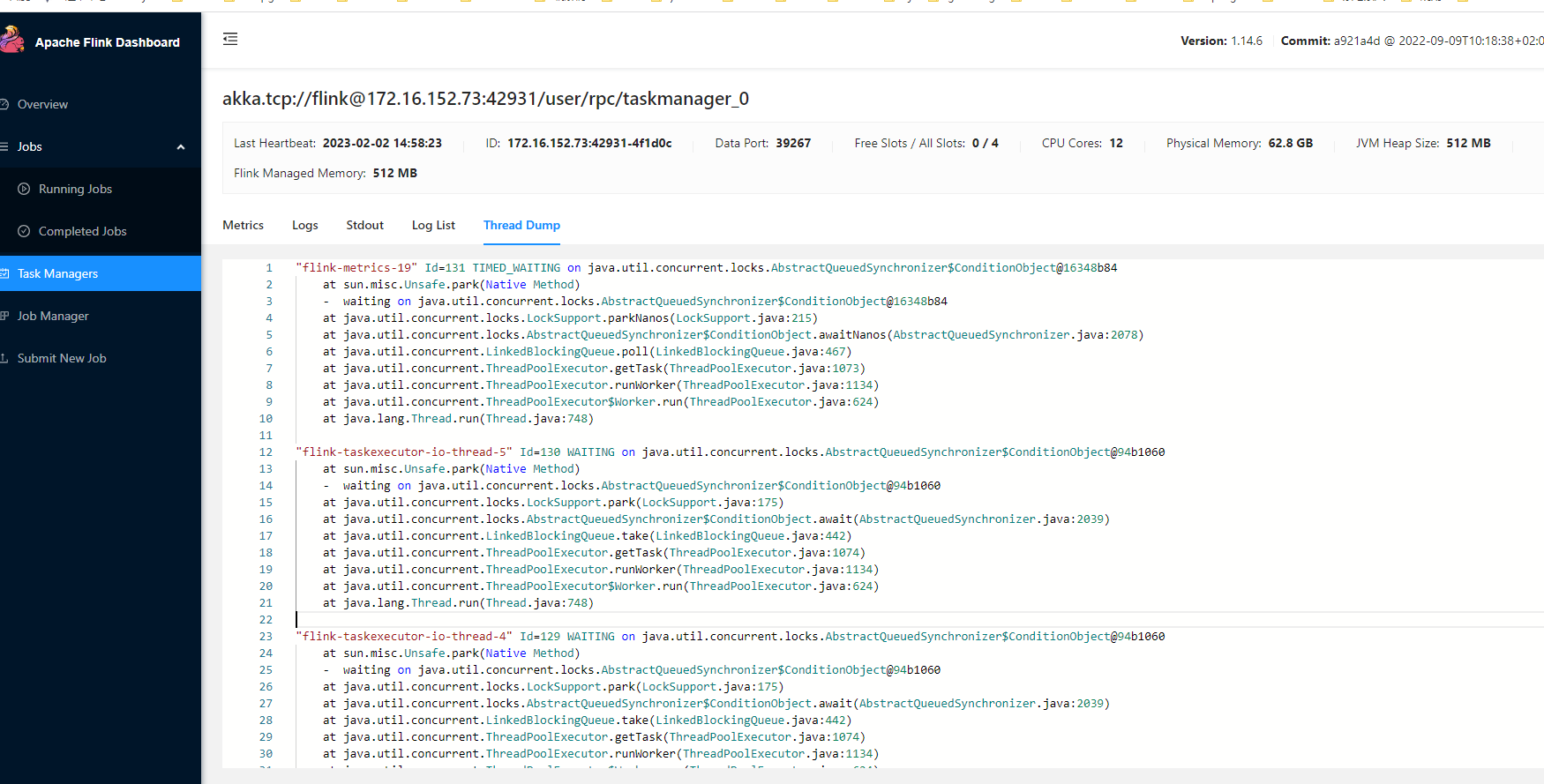Open Job Manager page
Image resolution: width=1544 pixels, height=784 pixels.
click(53, 316)
